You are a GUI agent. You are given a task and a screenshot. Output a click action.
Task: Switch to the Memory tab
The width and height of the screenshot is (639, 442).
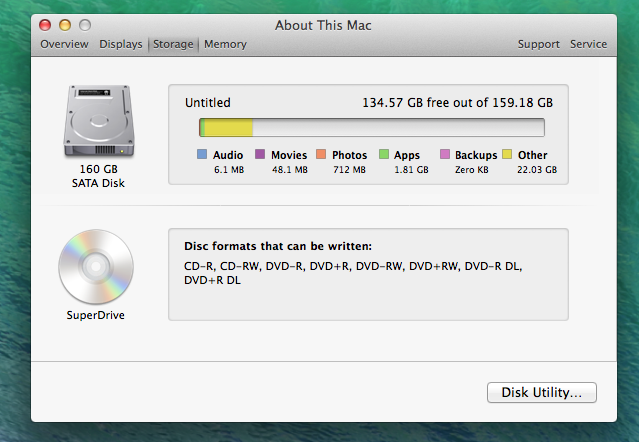point(225,44)
